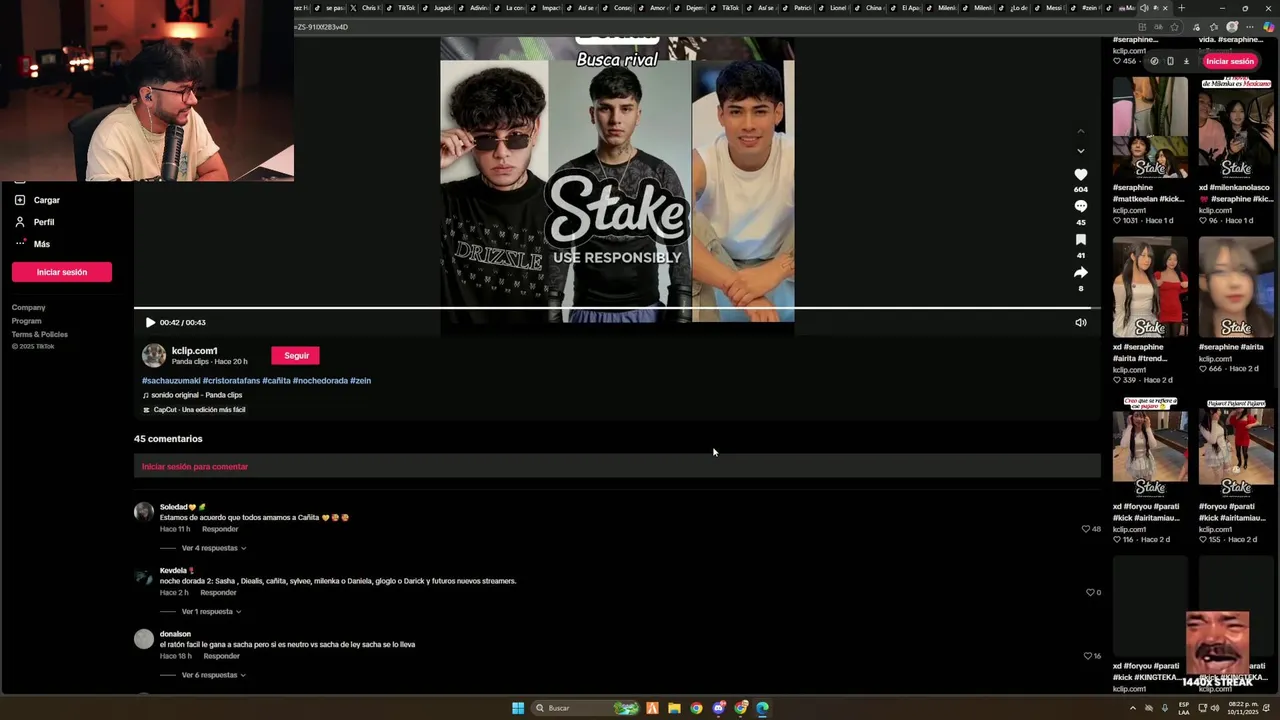Open browser settings and more menu
Image resolution: width=1280 pixels, height=720 pixels.
(1250, 27)
